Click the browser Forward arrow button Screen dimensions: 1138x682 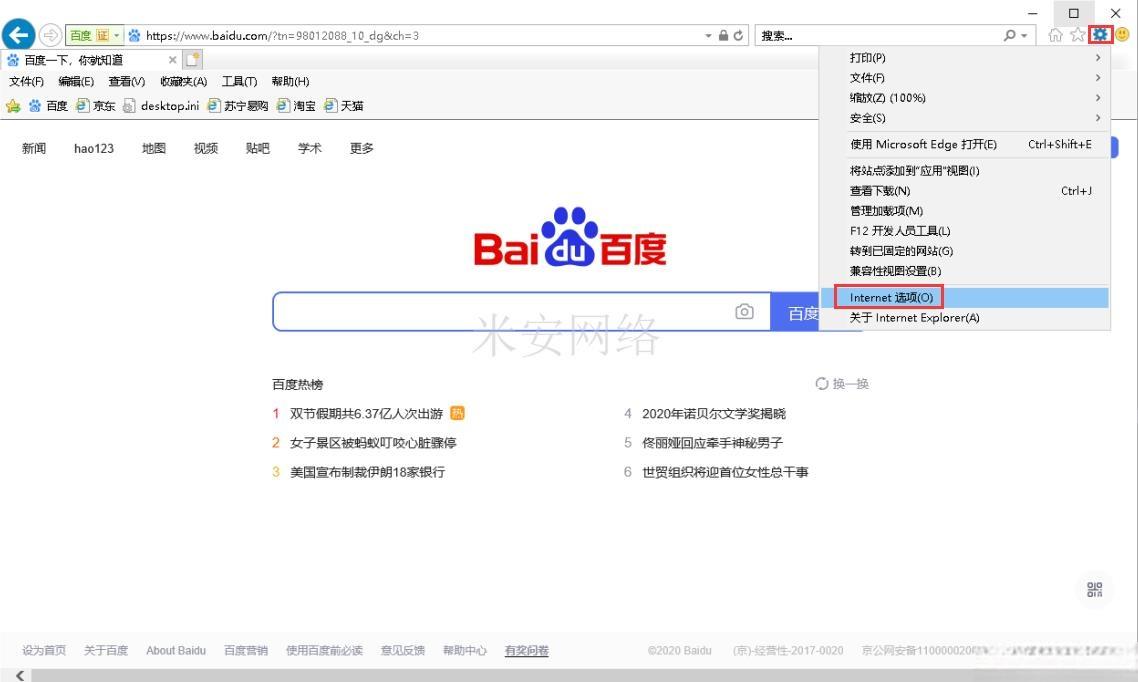tap(50, 35)
